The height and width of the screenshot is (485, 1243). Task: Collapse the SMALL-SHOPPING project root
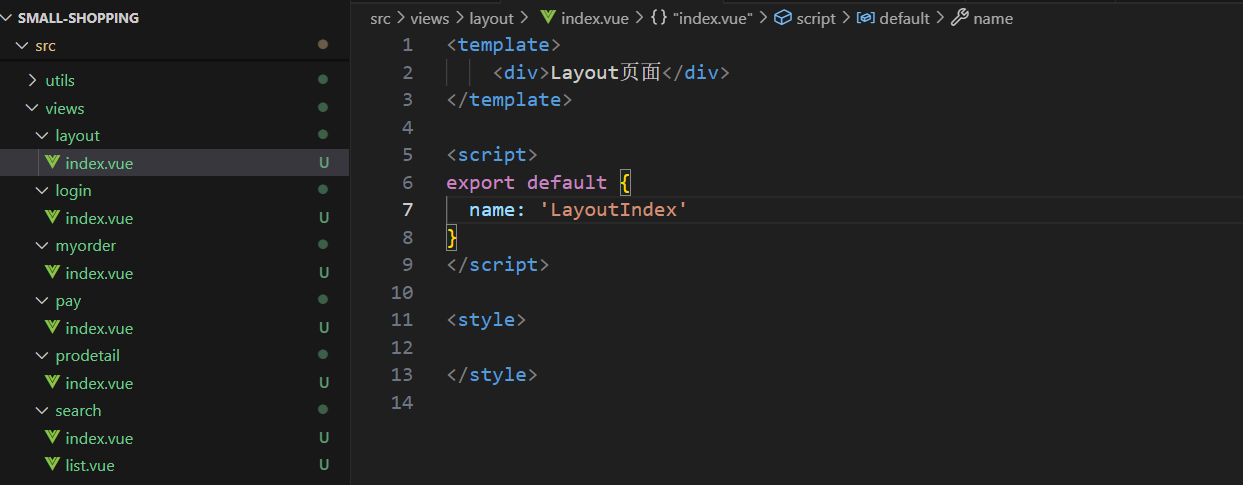tap(8, 18)
